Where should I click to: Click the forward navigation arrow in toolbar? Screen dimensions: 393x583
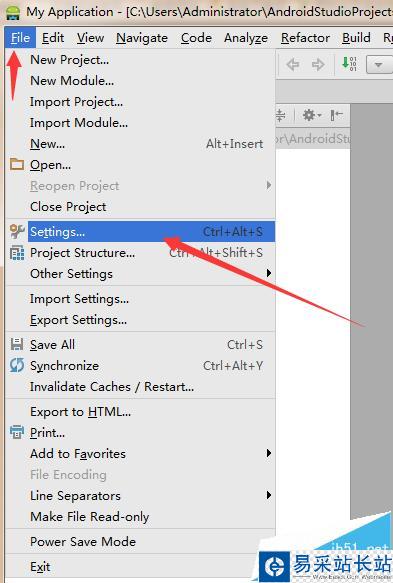click(318, 65)
